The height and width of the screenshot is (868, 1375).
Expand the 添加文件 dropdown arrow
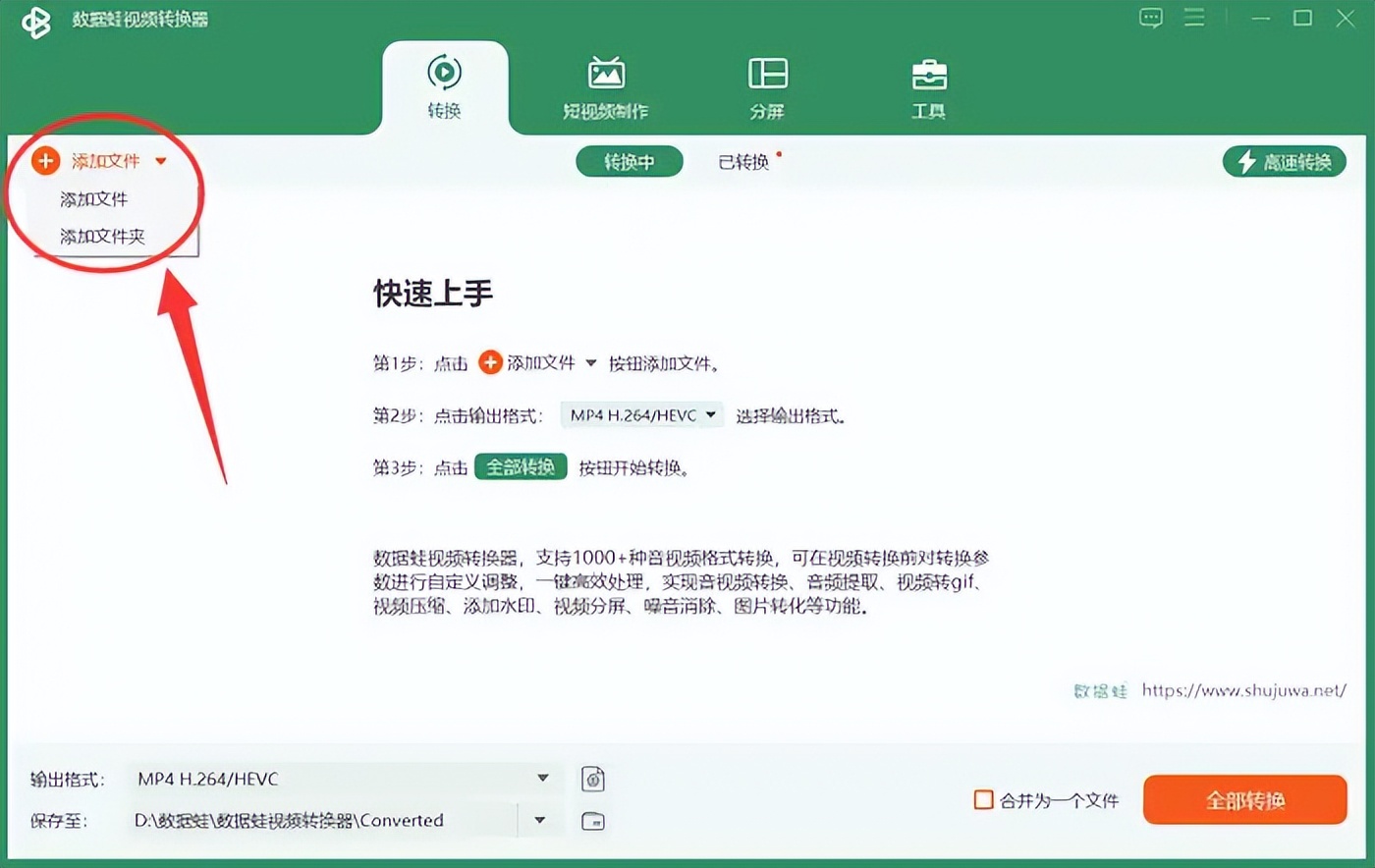point(162,160)
